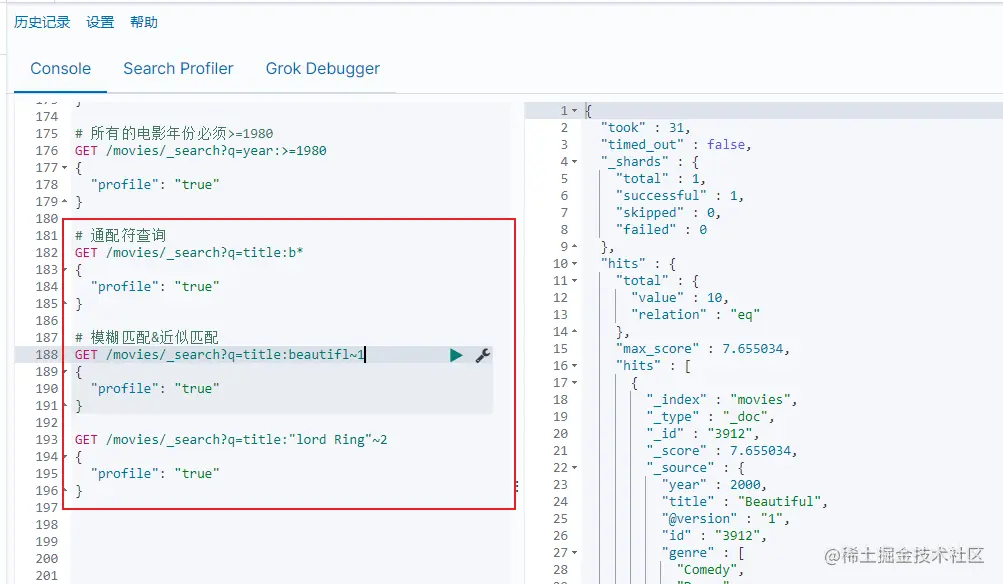Click the comment '# 模糊匹配&近似匹配'
Screen dimensions: 1003x584
(x=146, y=337)
